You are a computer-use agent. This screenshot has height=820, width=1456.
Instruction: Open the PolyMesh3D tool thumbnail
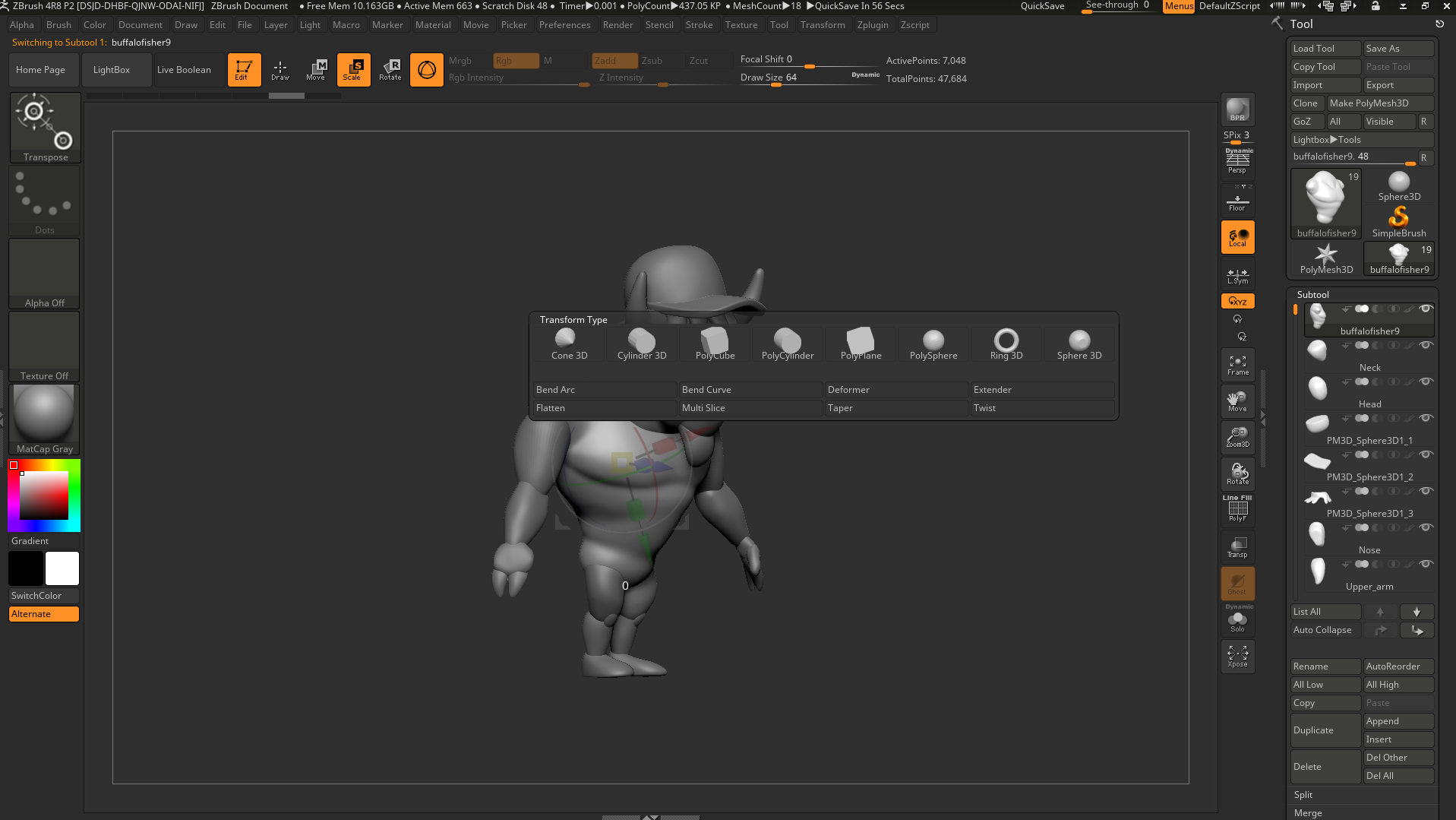[1326, 259]
